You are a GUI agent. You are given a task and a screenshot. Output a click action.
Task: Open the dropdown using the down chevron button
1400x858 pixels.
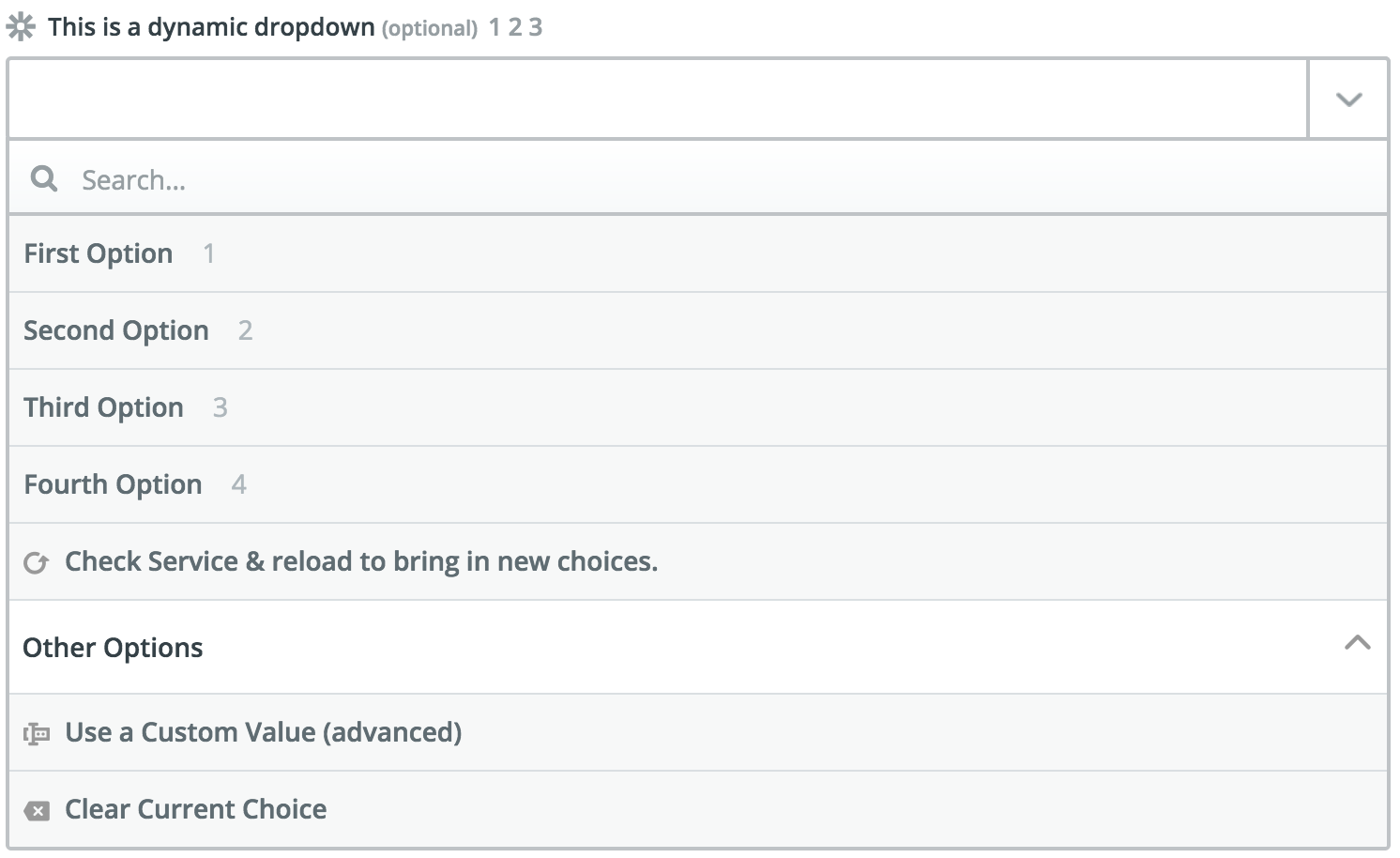[x=1348, y=100]
